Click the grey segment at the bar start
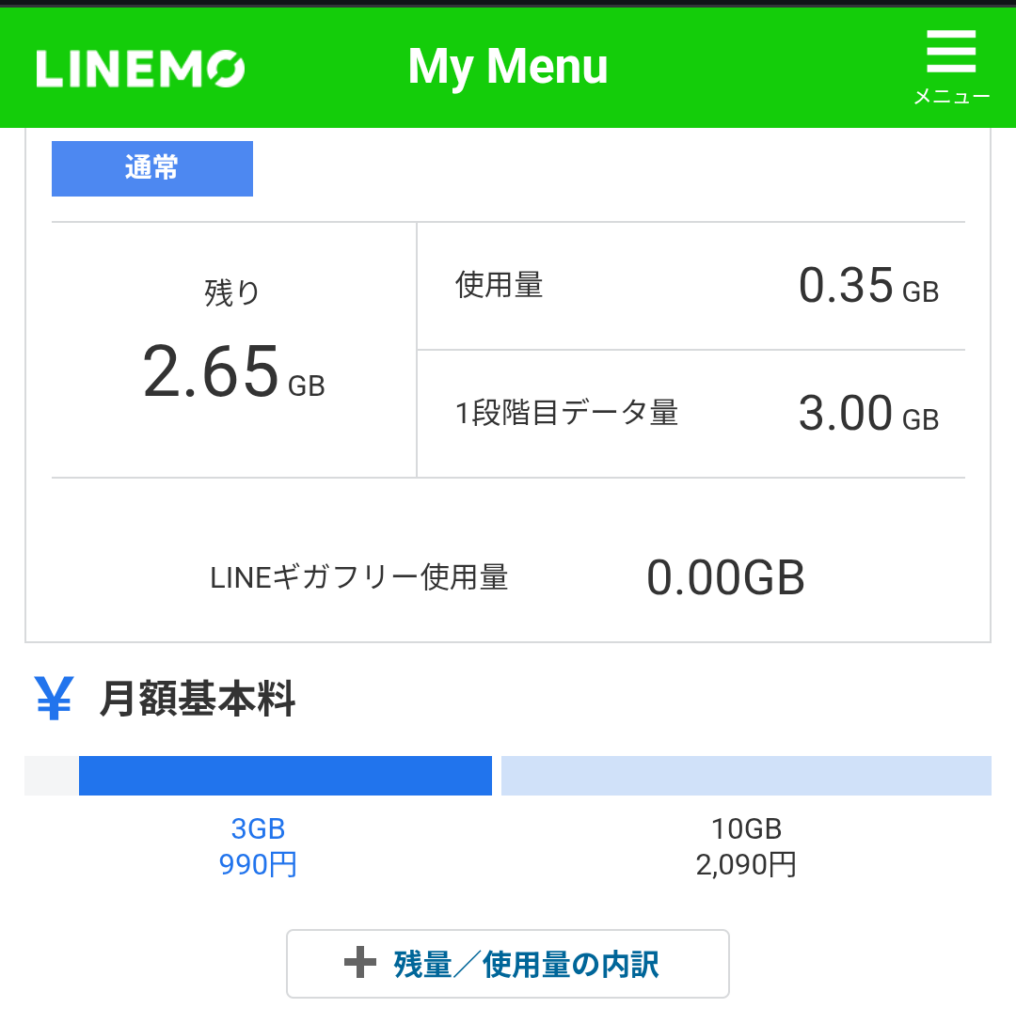Screen dimensions: 1016x1024 click(52, 776)
